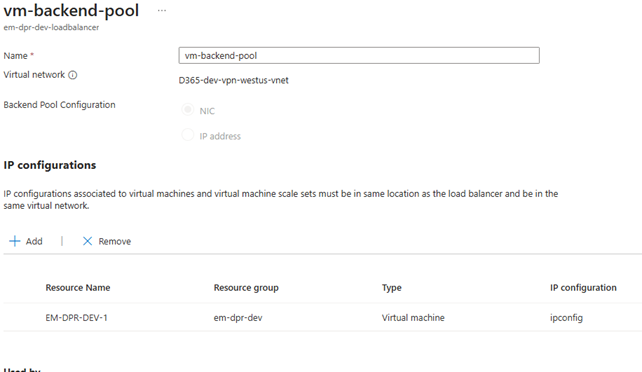Click the Name input field
The width and height of the screenshot is (642, 372).
click(x=359, y=55)
